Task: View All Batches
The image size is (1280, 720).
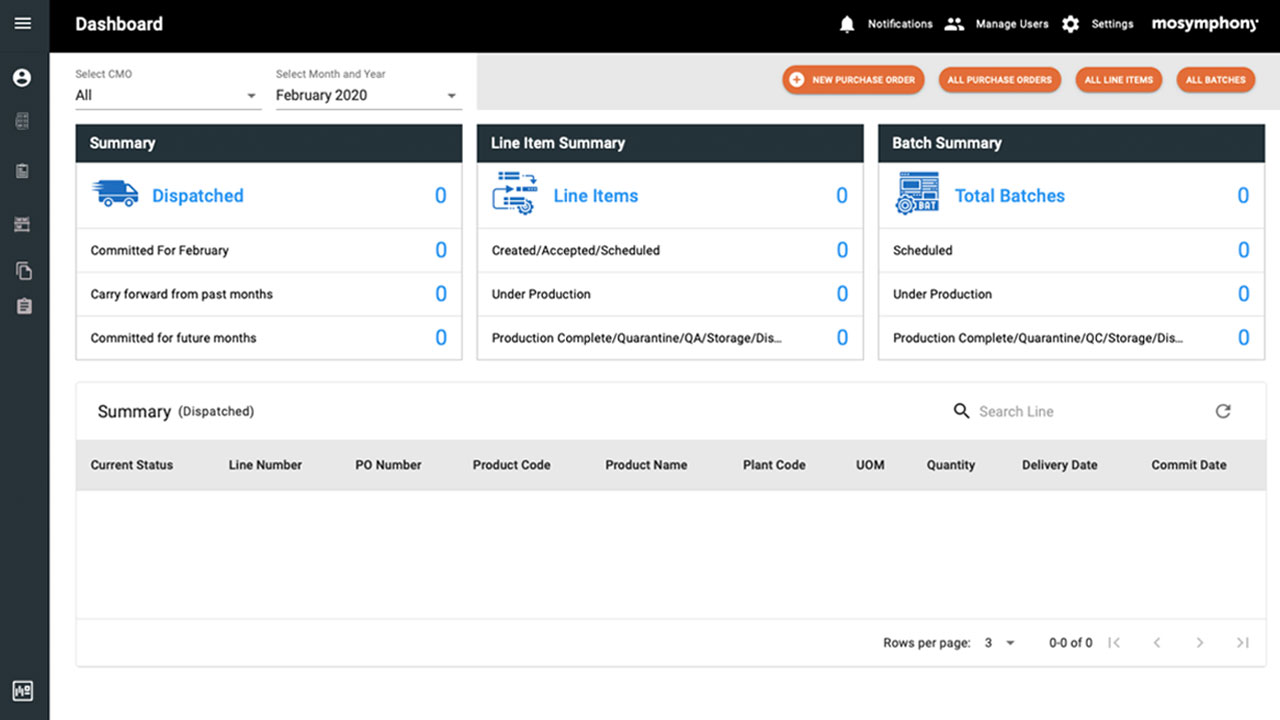Action: (1215, 80)
